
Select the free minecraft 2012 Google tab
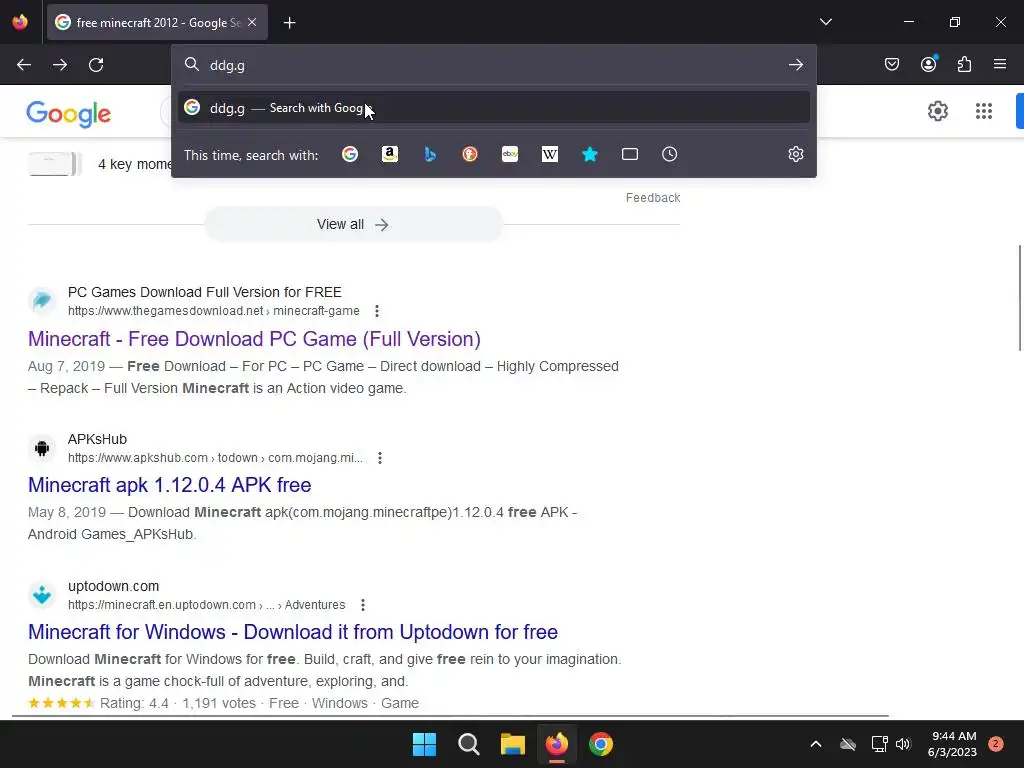[x=157, y=23]
